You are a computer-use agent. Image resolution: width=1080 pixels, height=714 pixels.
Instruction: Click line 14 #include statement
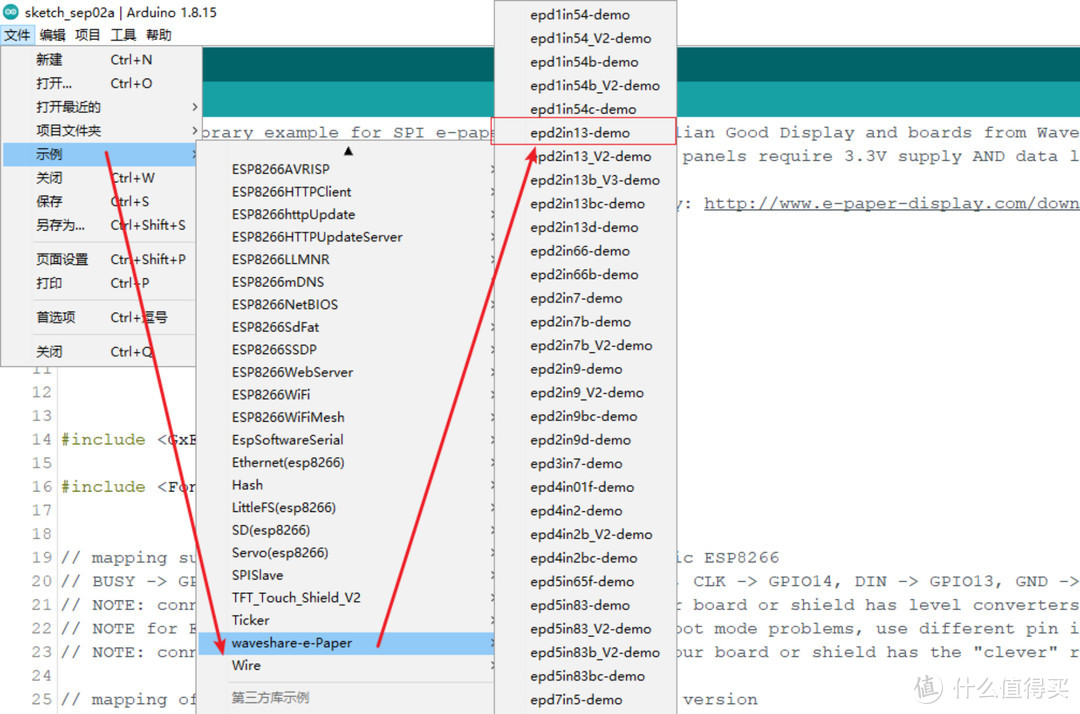(x=129, y=439)
